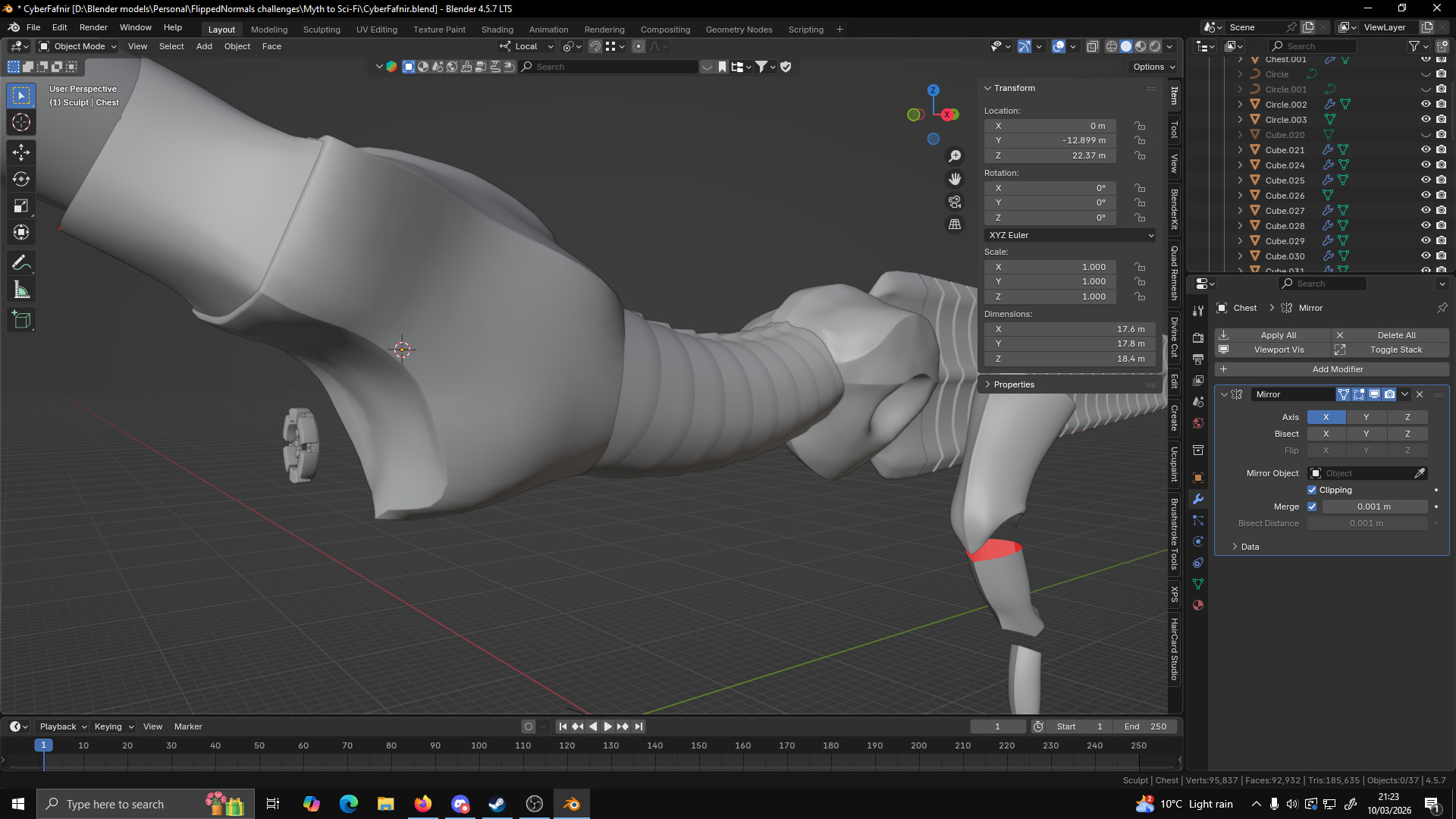Click the 3D Cursor tool
This screenshot has height=819, width=1456.
click(21, 122)
